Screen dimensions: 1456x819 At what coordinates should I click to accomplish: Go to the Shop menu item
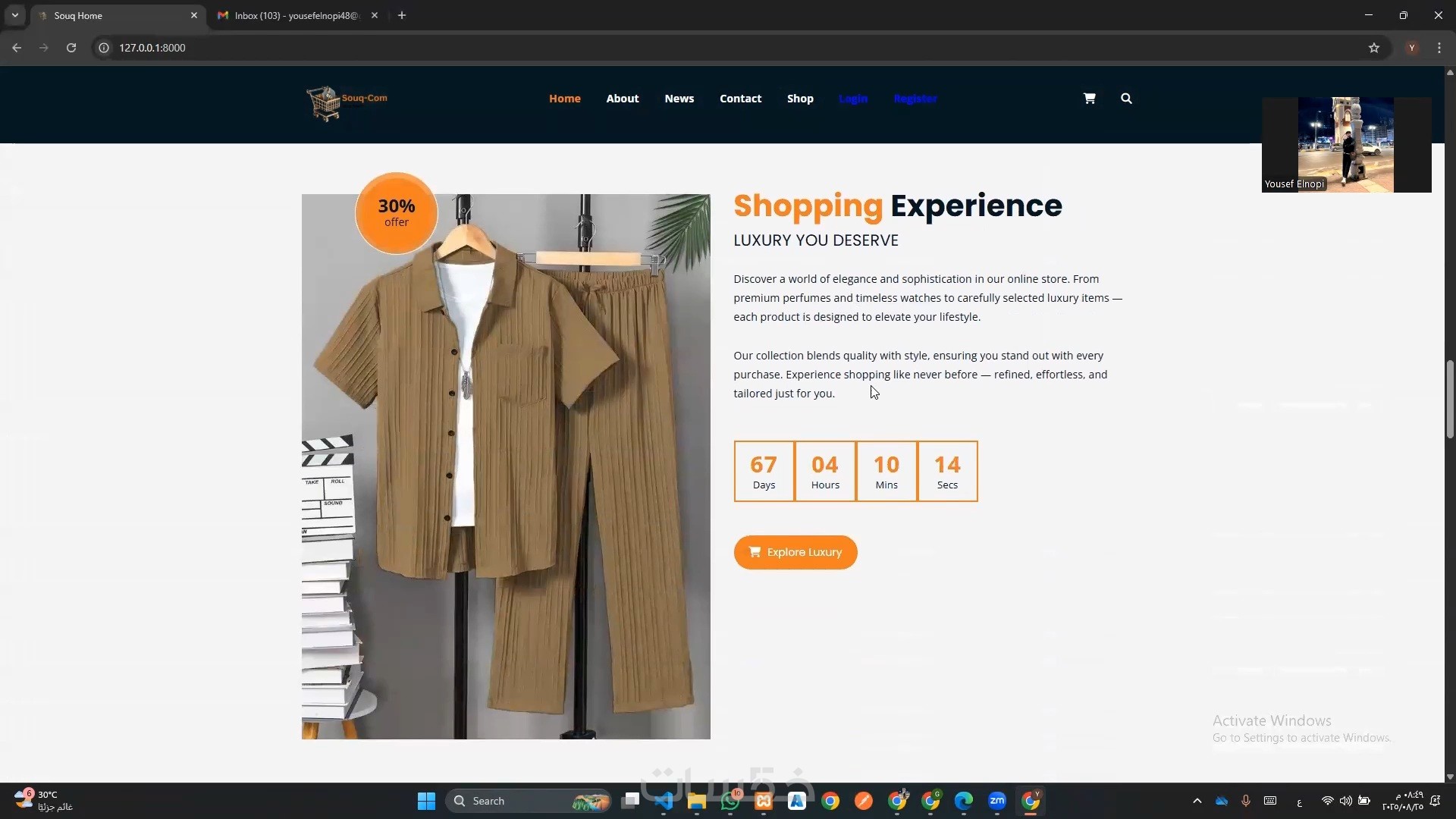click(799, 99)
